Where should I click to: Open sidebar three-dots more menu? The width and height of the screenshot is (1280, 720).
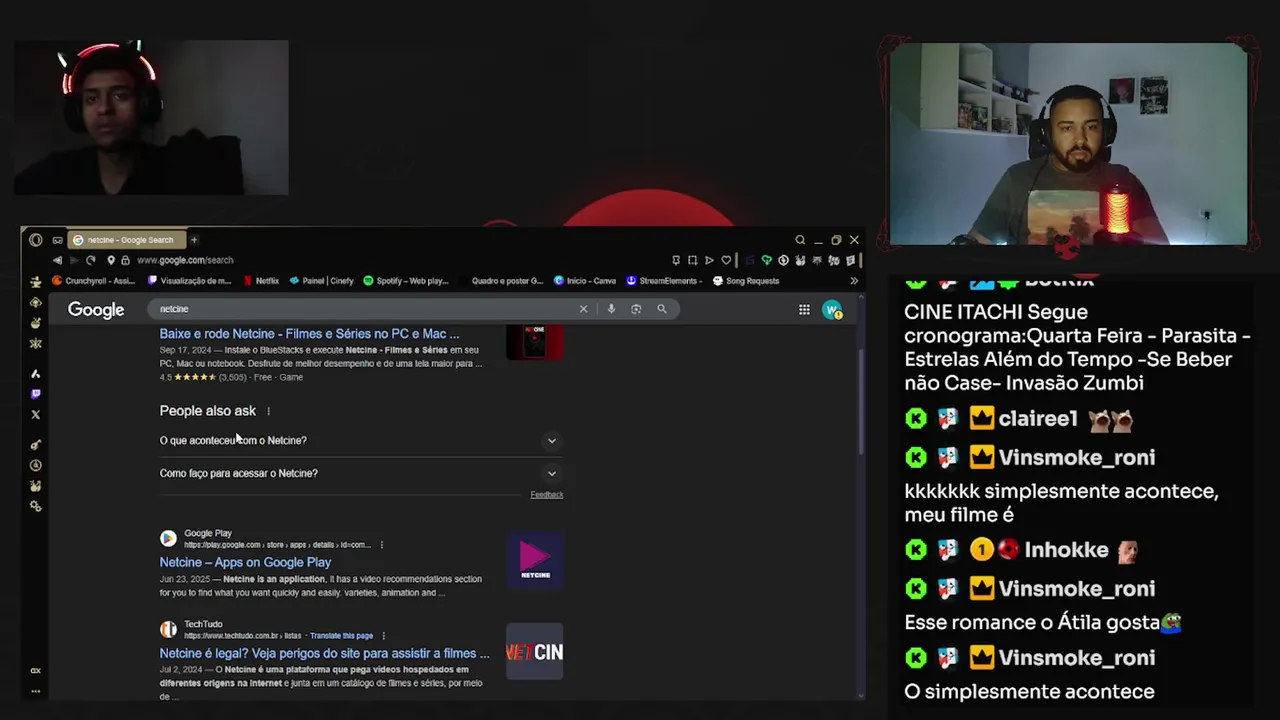(x=36, y=690)
